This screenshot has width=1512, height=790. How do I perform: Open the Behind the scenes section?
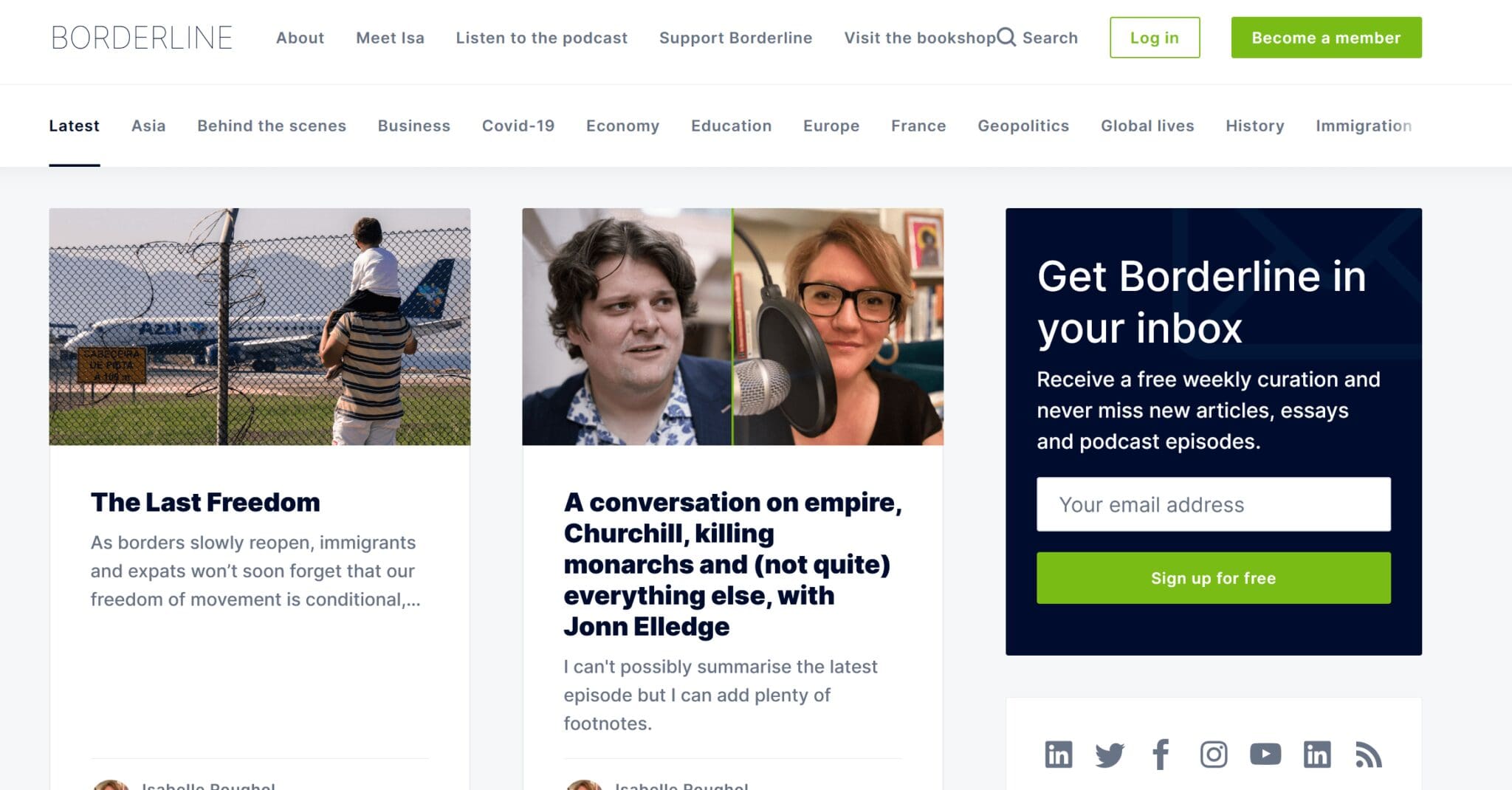271,126
